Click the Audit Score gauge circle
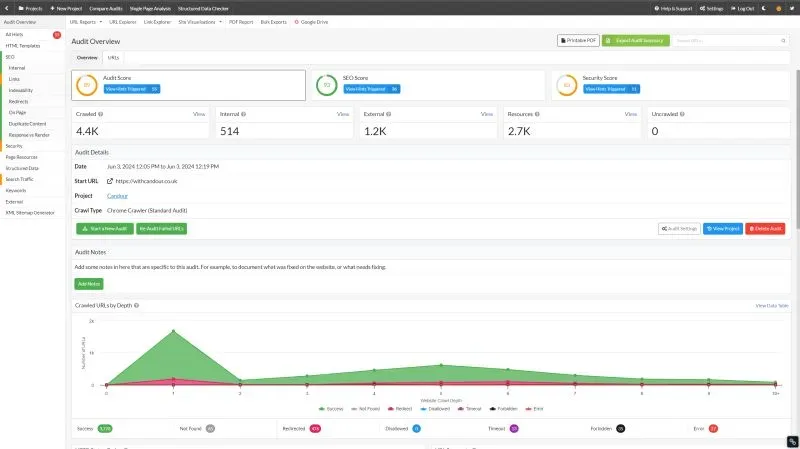 point(87,85)
